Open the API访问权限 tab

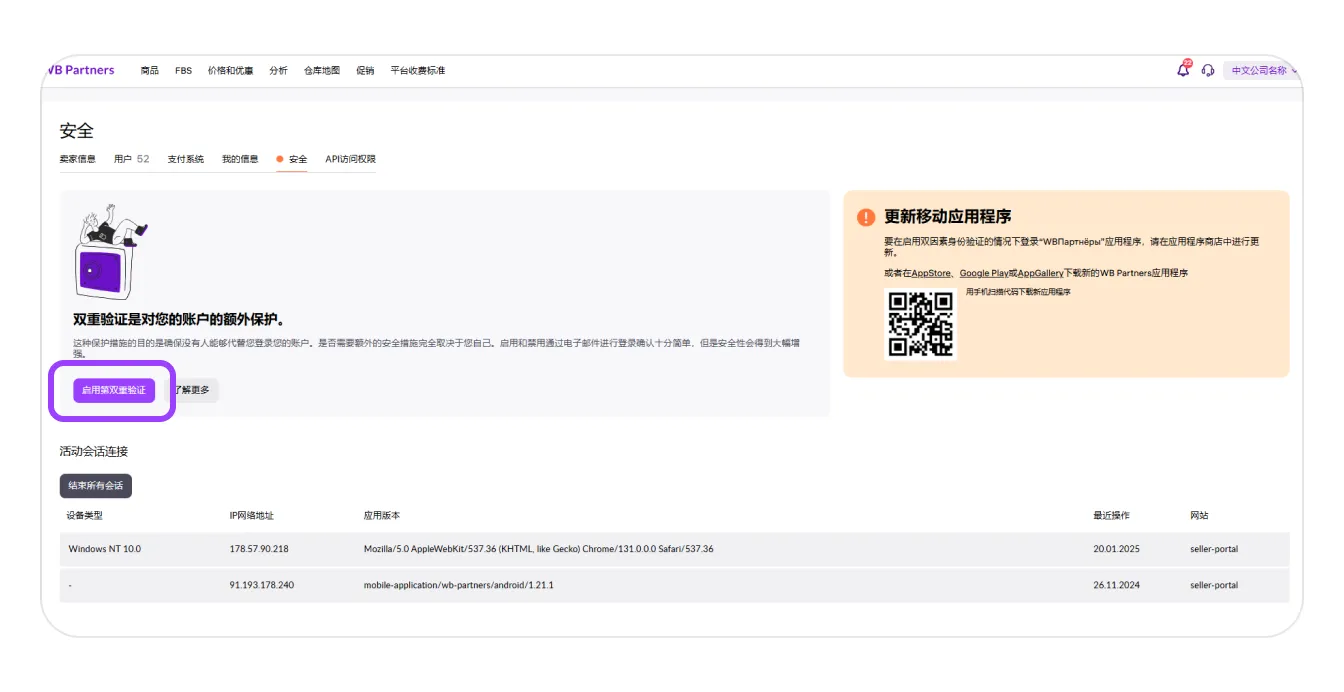click(x=350, y=159)
